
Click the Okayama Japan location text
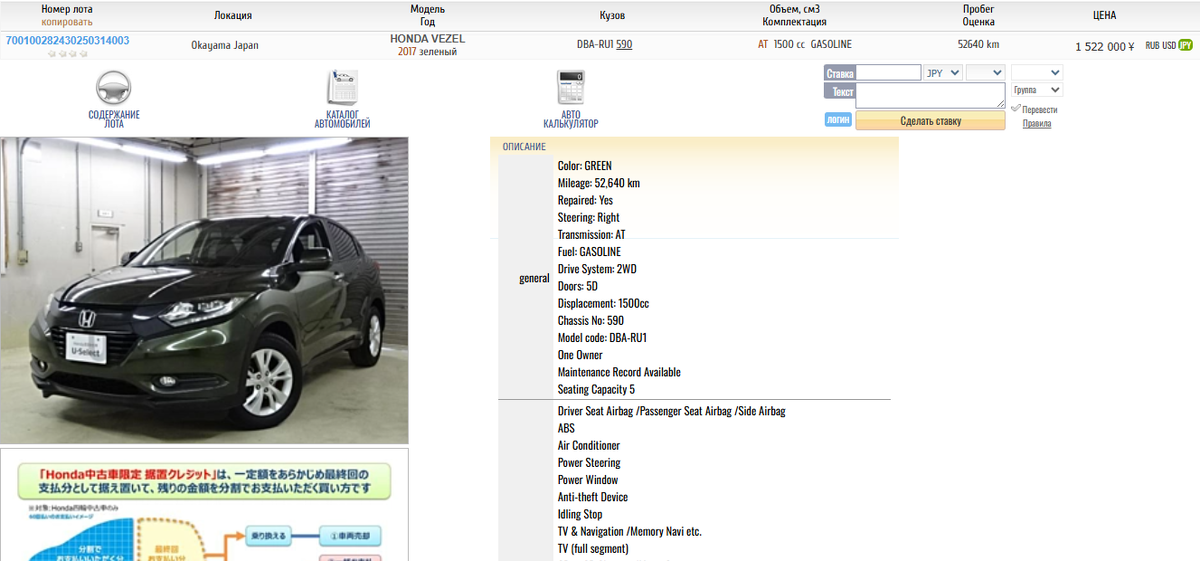[225, 45]
